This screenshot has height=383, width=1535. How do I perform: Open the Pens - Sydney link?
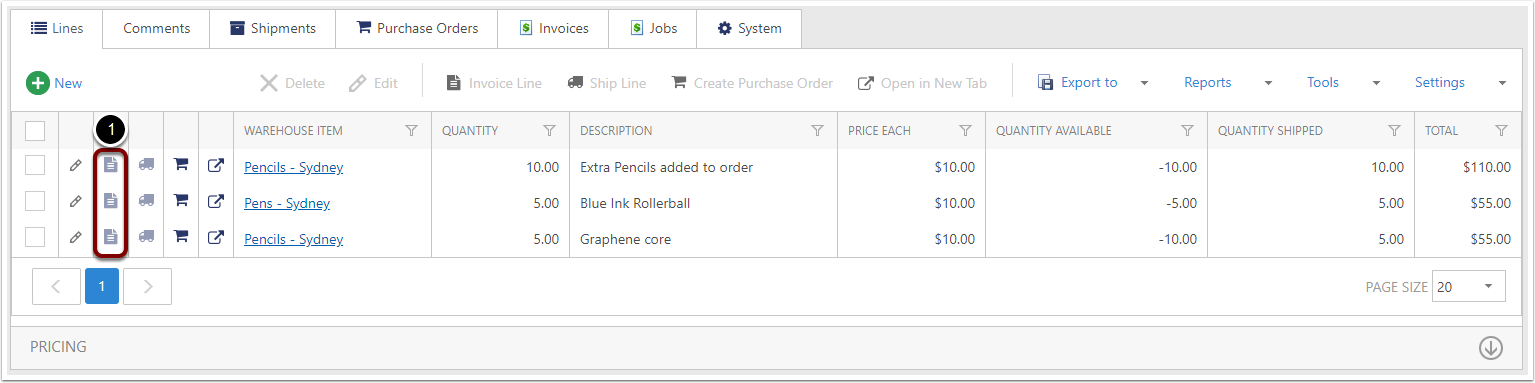pos(287,203)
